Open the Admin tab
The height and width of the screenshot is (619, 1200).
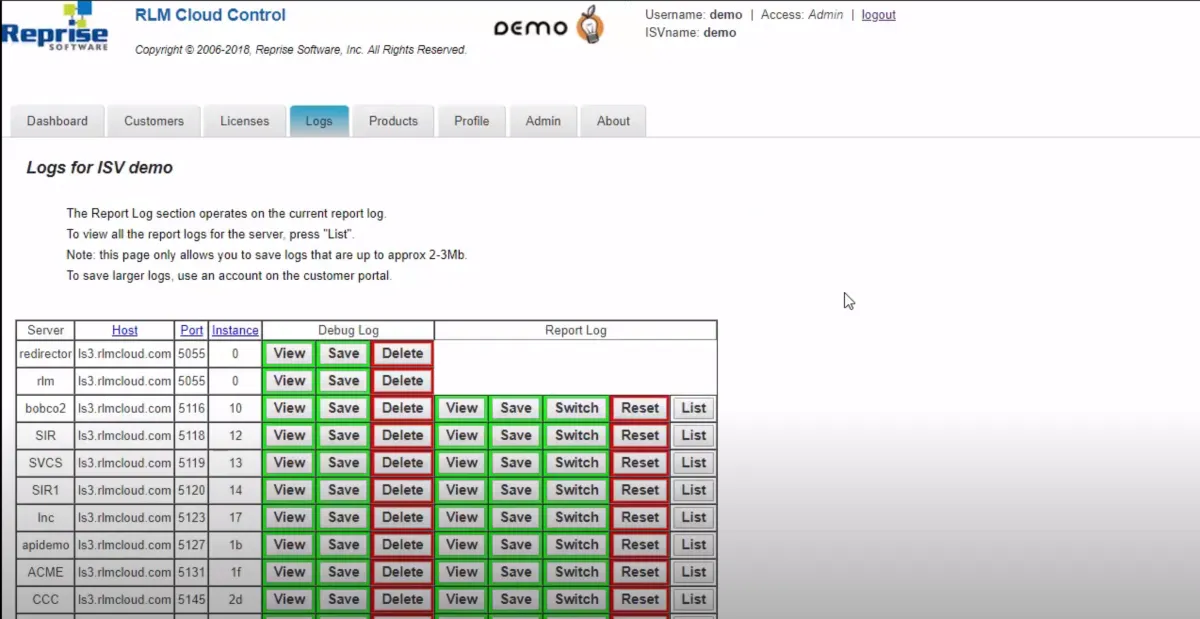(543, 121)
